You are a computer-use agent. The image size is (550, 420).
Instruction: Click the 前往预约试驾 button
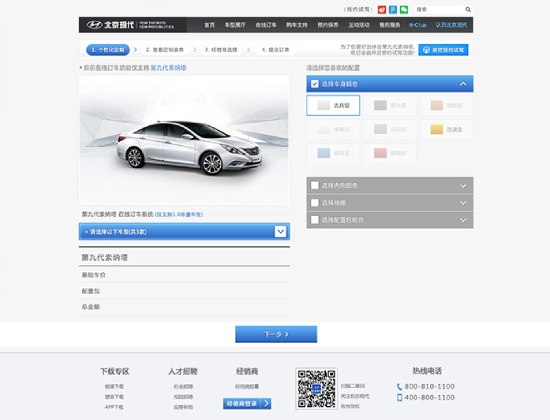click(x=443, y=50)
